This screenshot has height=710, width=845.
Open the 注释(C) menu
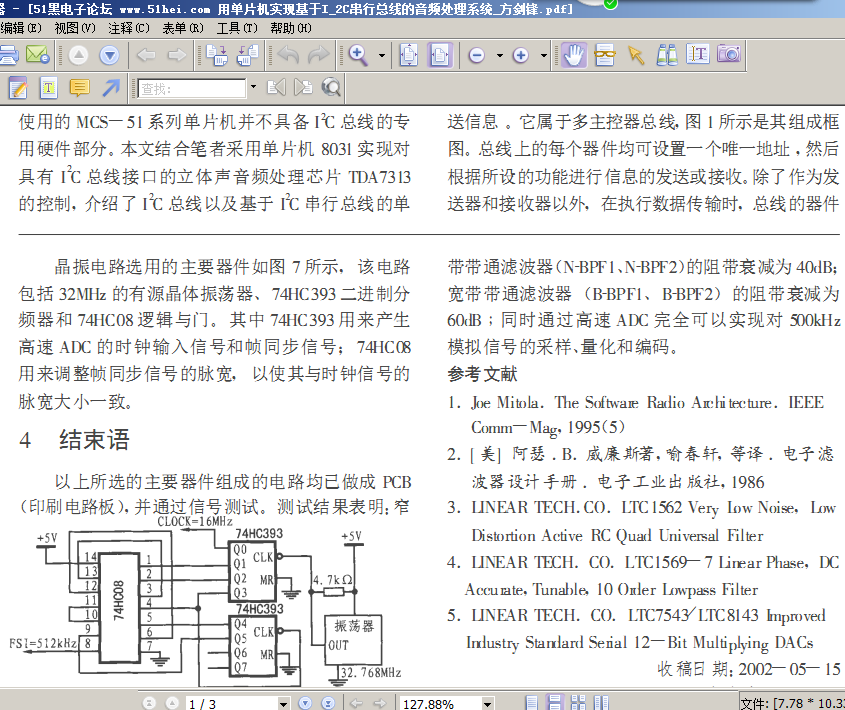129,28
